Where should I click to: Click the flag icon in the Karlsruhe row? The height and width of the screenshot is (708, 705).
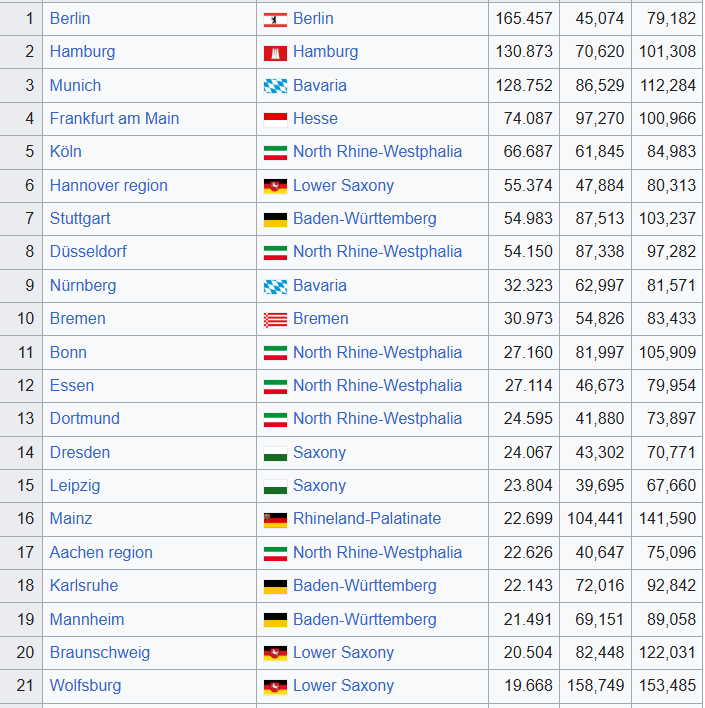coord(275,587)
